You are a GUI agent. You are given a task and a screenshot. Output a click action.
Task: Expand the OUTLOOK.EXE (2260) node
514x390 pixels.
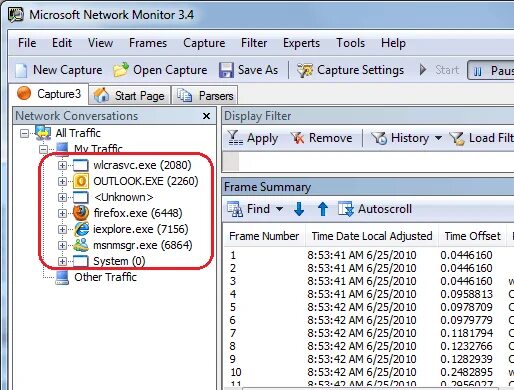[62, 181]
